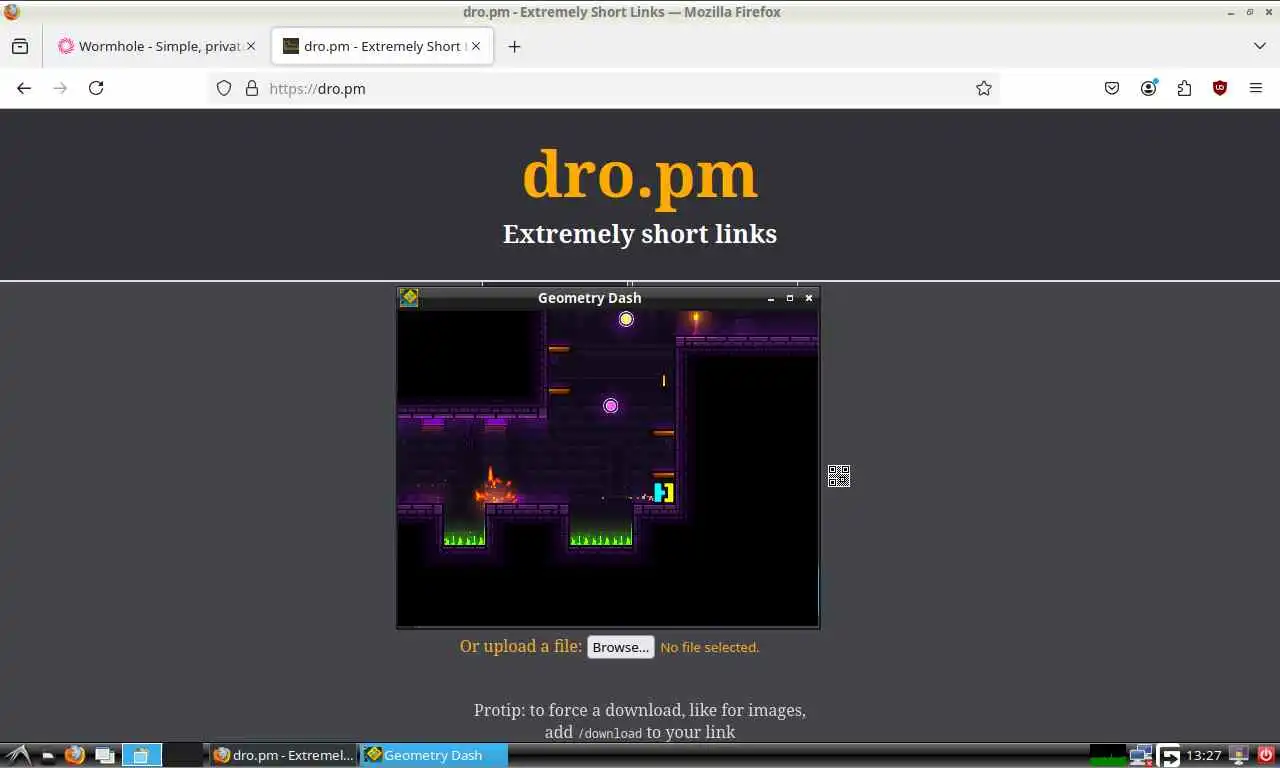
Task: Click "Extremely short links" subtitle
Action: tap(640, 234)
